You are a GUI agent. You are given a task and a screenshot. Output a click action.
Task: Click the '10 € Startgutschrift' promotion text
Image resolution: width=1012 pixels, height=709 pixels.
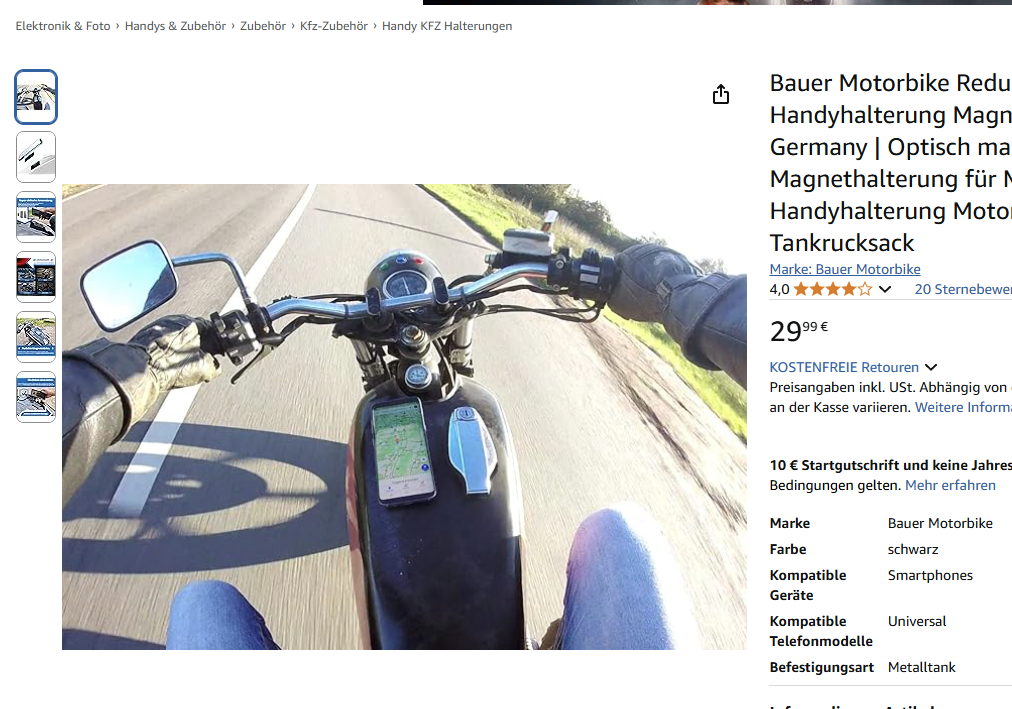coord(891,465)
